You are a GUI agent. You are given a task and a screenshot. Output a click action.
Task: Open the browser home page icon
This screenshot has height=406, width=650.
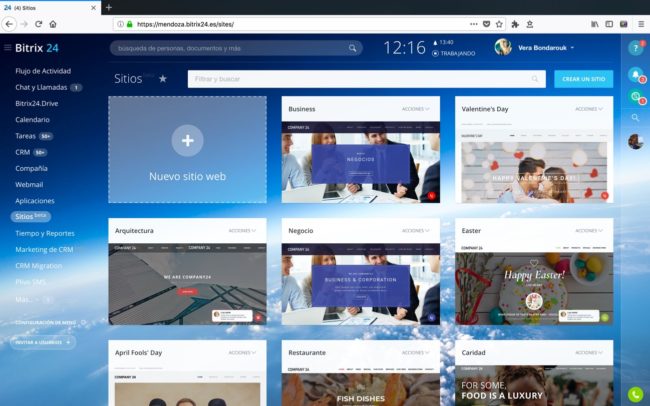click(x=53, y=24)
